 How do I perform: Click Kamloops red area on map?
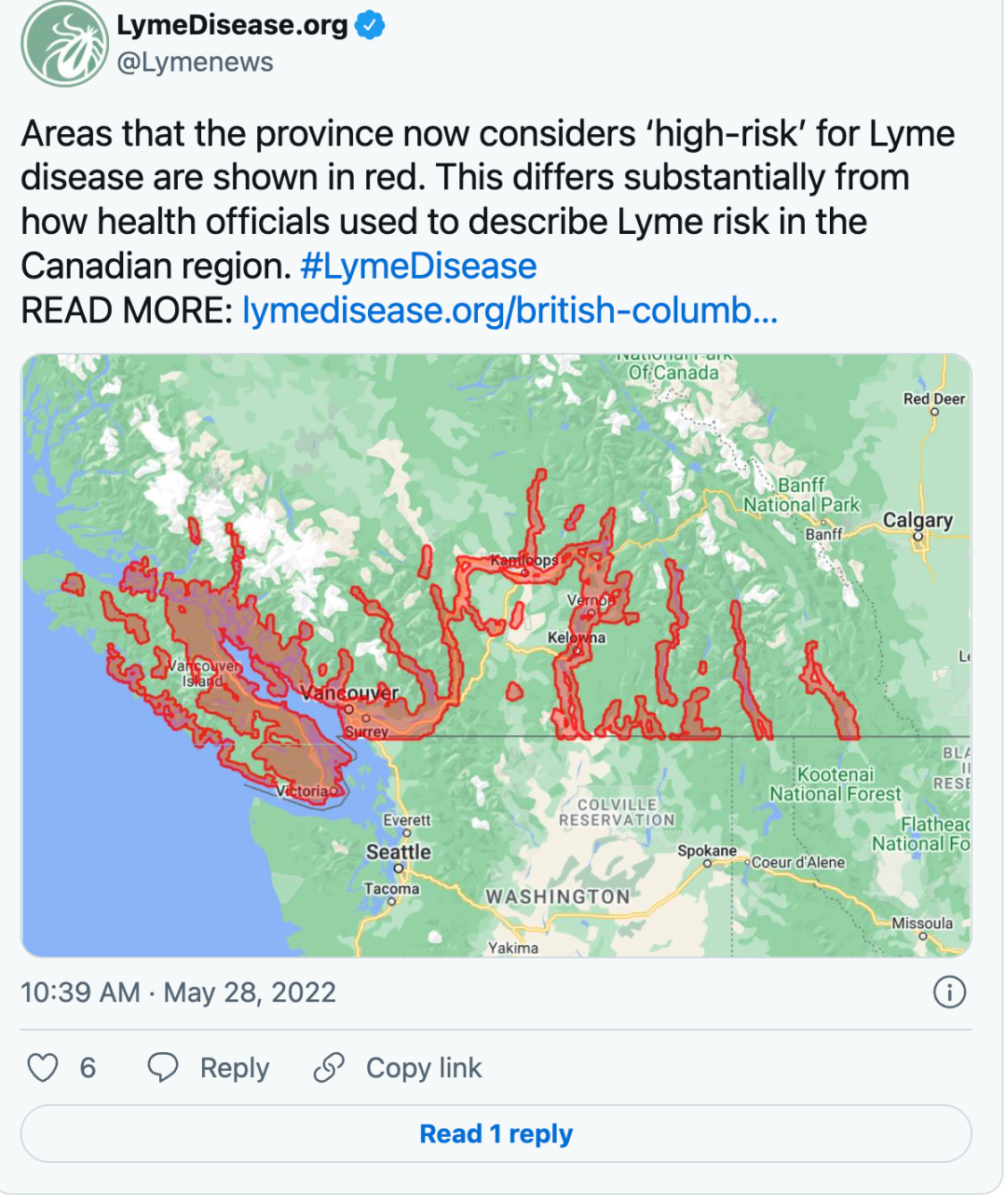[523, 560]
